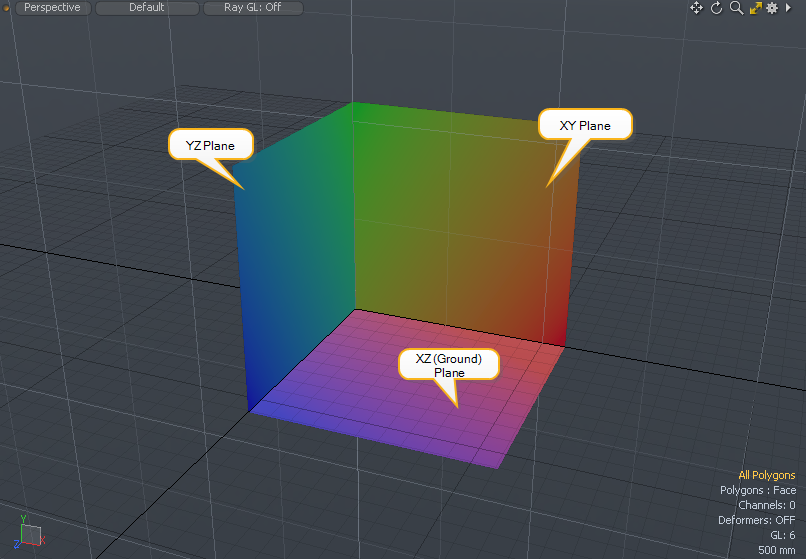Click the zoom magnifier icon
Viewport: 806px width, 559px height.
(736, 8)
